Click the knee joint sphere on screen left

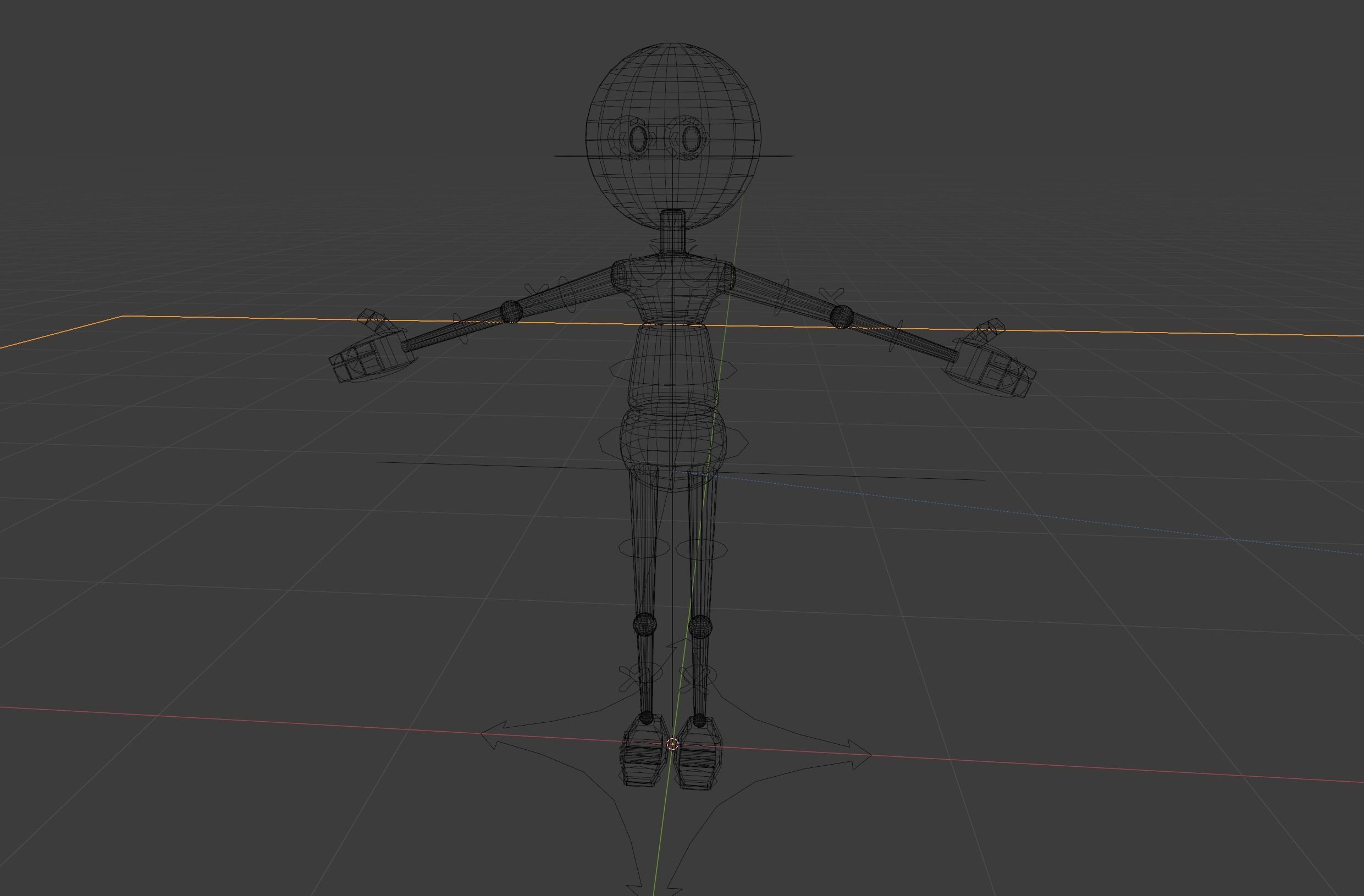pyautogui.click(x=645, y=623)
